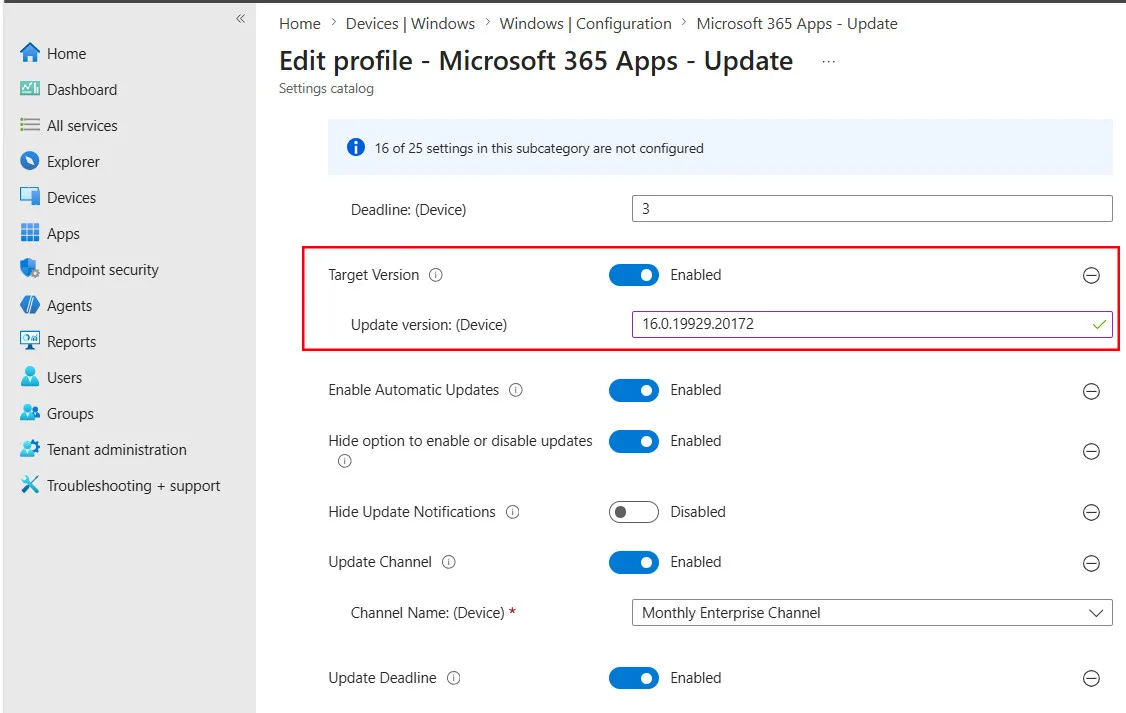Show info tooltip for Enable Automatic Updates
1126x713 pixels.
516,390
